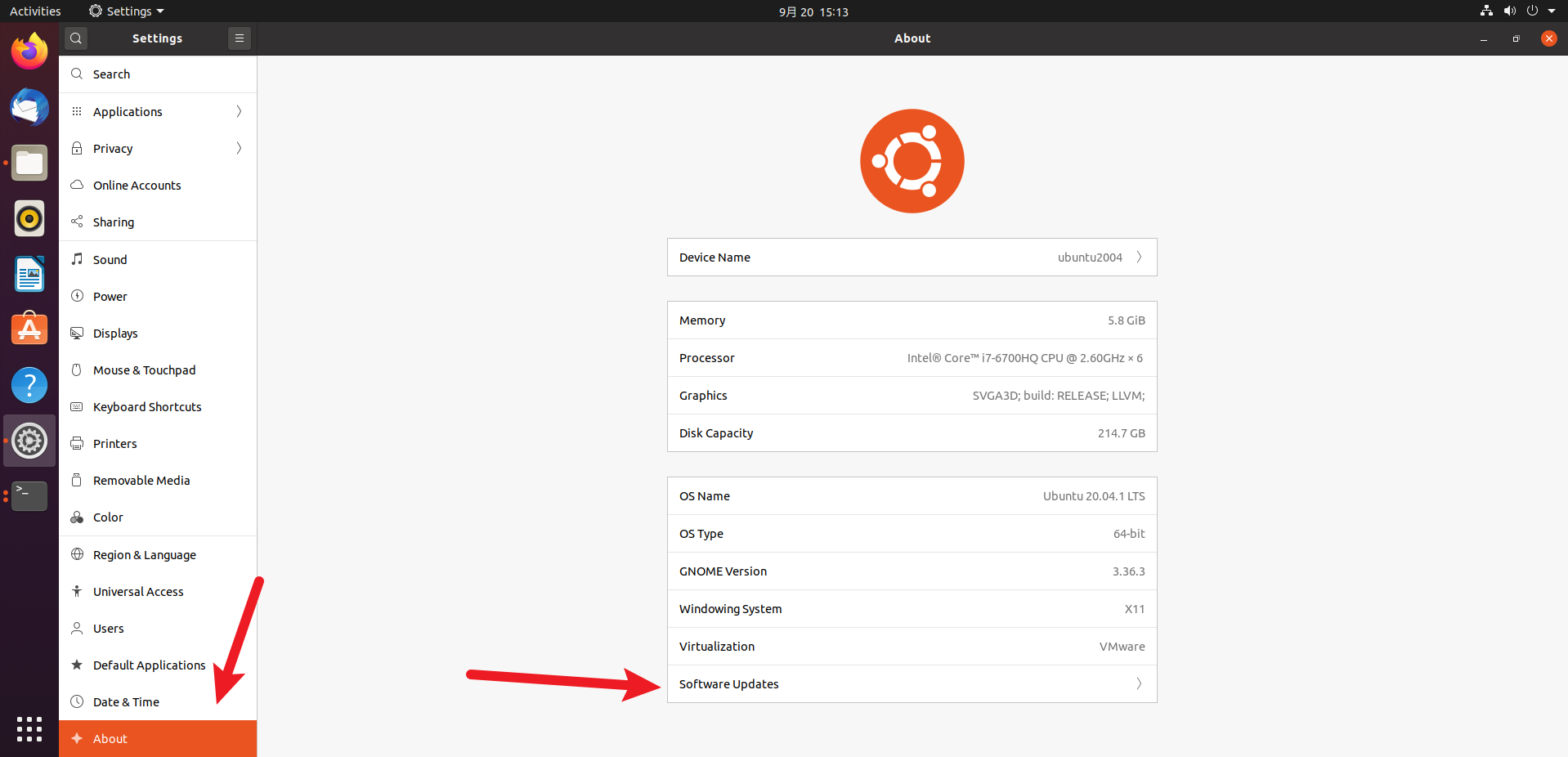
Task: Show Applications grid at dock bottom
Action: pos(29,729)
